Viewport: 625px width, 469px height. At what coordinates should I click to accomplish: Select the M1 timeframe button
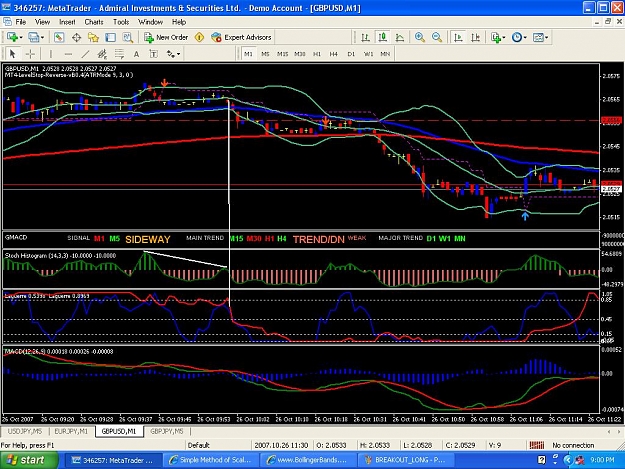[248, 54]
